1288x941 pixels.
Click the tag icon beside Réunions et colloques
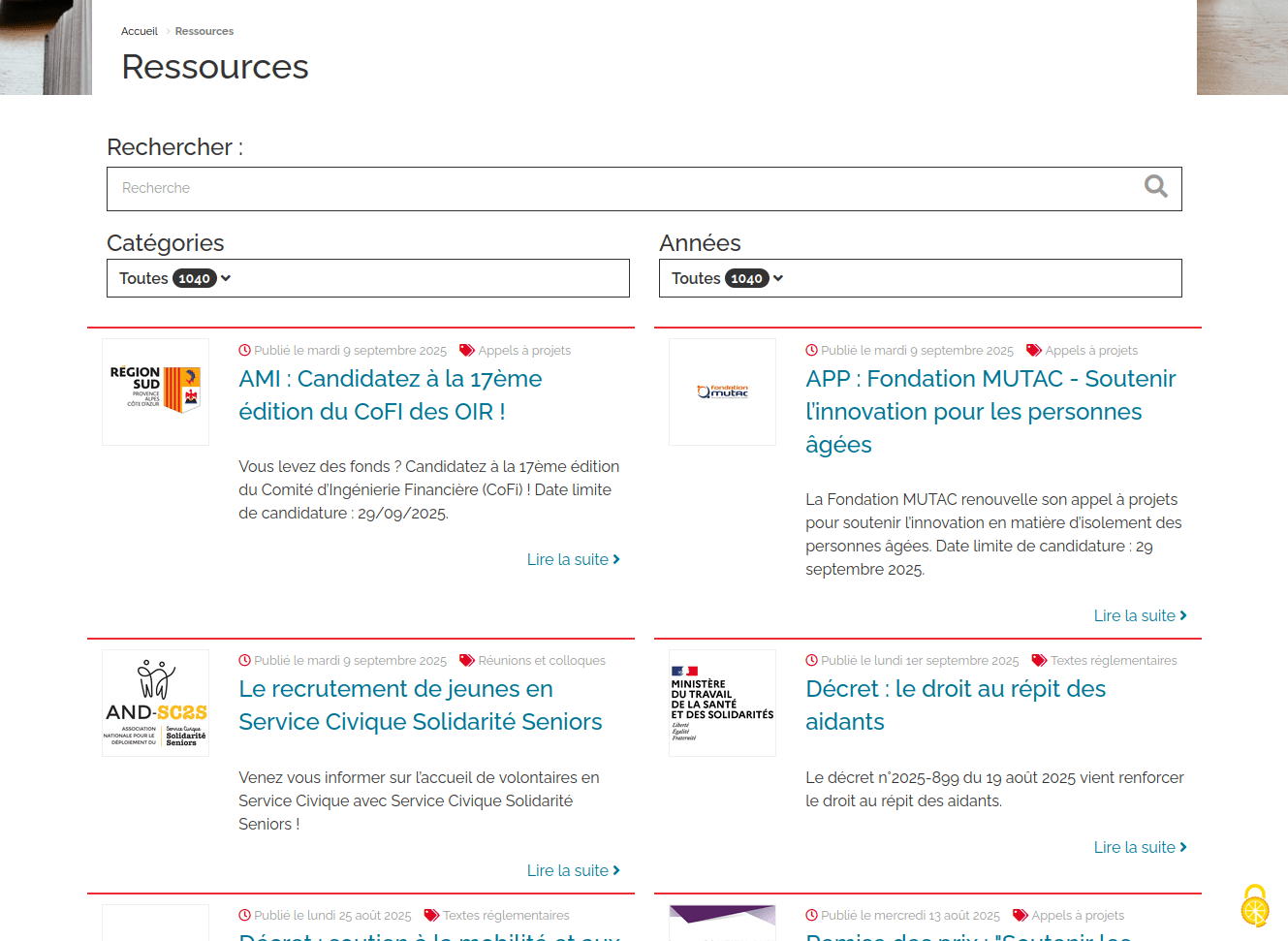click(x=466, y=661)
